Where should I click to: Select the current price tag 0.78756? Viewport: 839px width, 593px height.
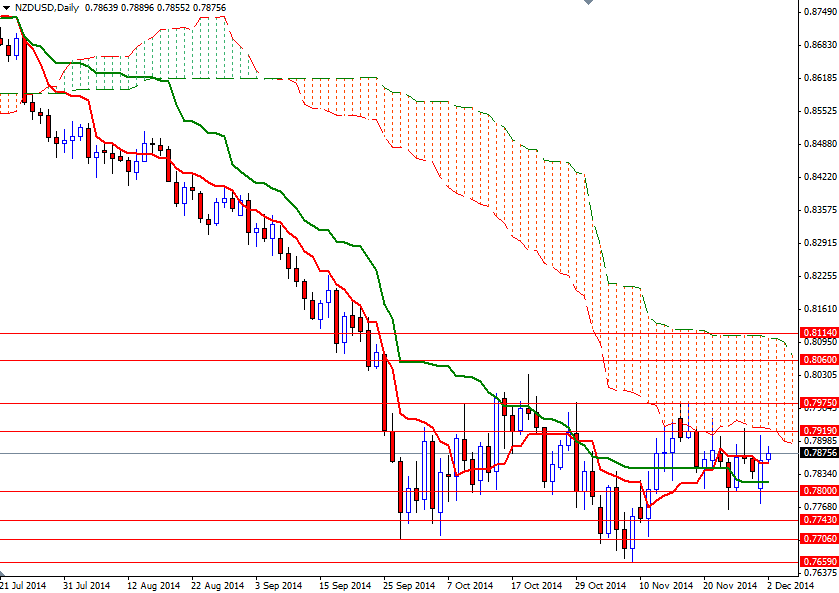pyautogui.click(x=817, y=452)
